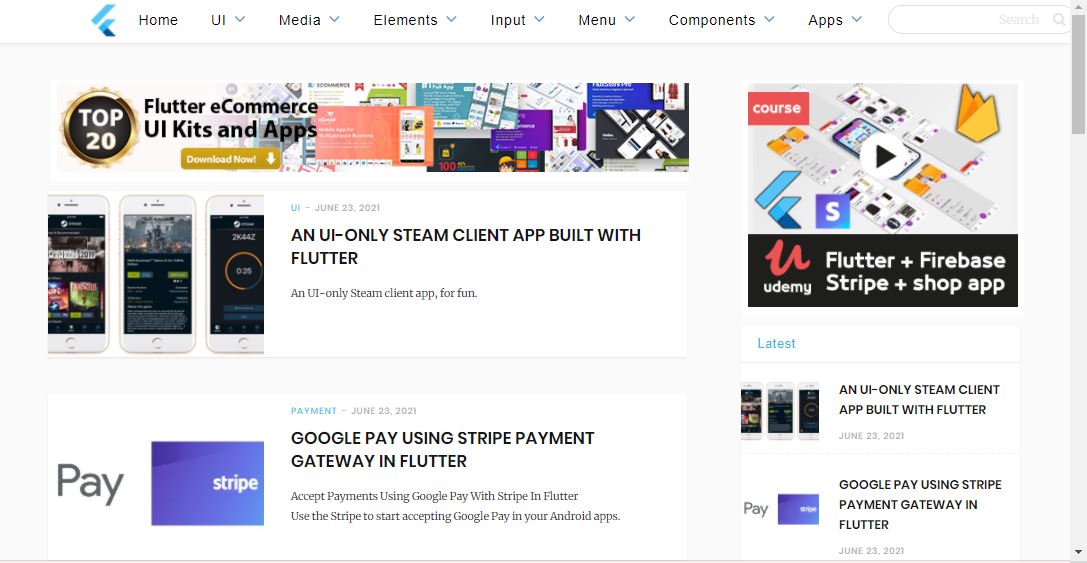This screenshot has height=563, width=1087.
Task: Click 'An UI-only Steam client app, for fun.' text
Action: click(x=384, y=293)
